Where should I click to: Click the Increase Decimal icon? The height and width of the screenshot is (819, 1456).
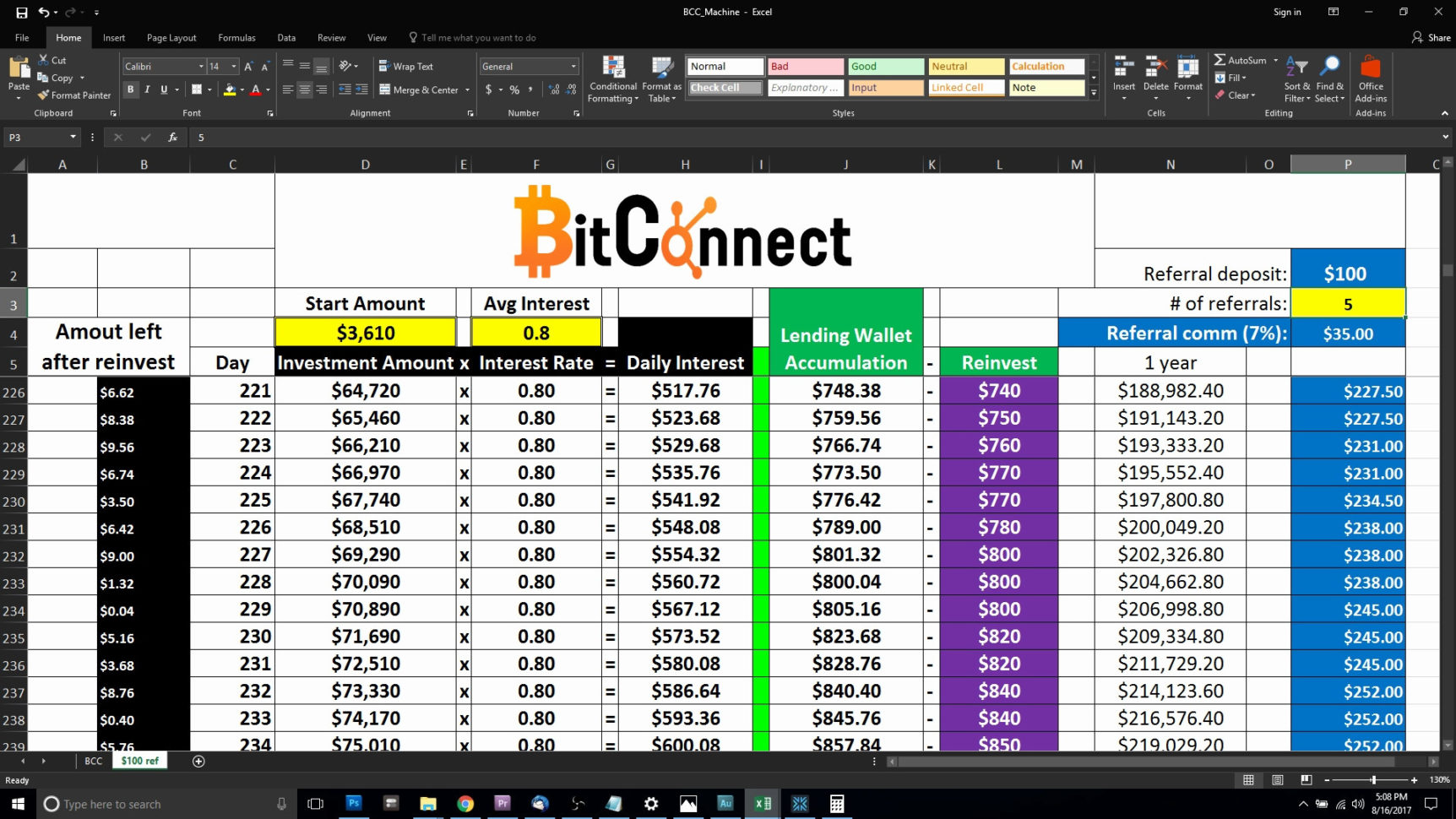click(552, 89)
